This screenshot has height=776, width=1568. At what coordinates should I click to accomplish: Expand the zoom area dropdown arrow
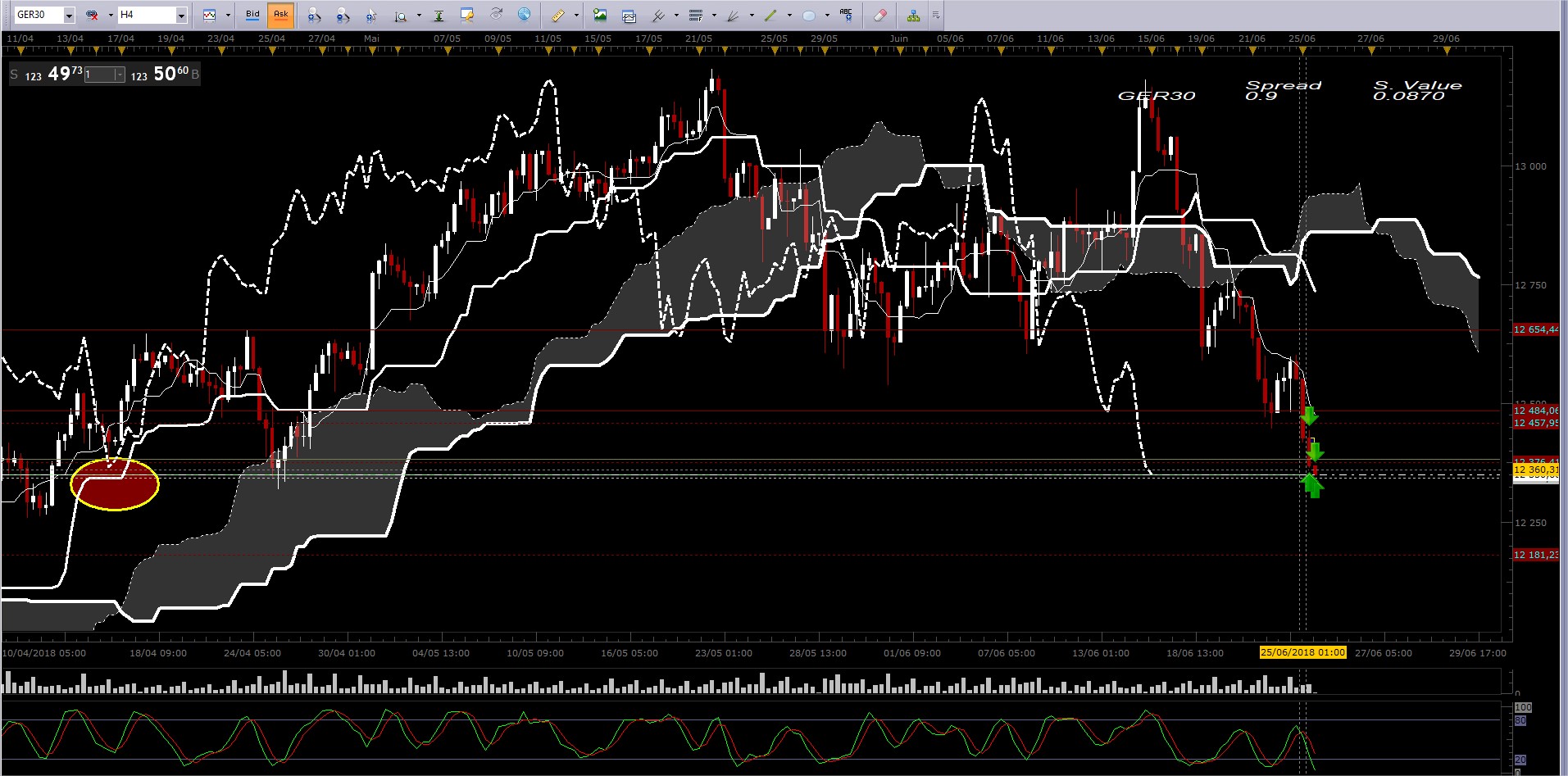pyautogui.click(x=418, y=15)
